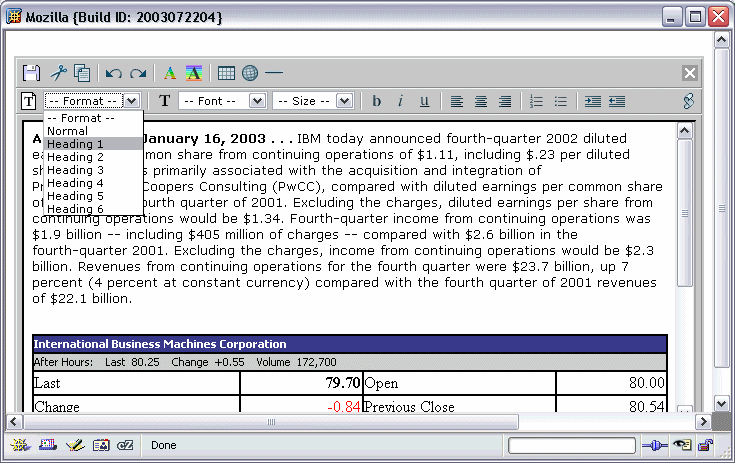This screenshot has height=463, width=735.
Task: Create a numbered list
Action: point(536,101)
